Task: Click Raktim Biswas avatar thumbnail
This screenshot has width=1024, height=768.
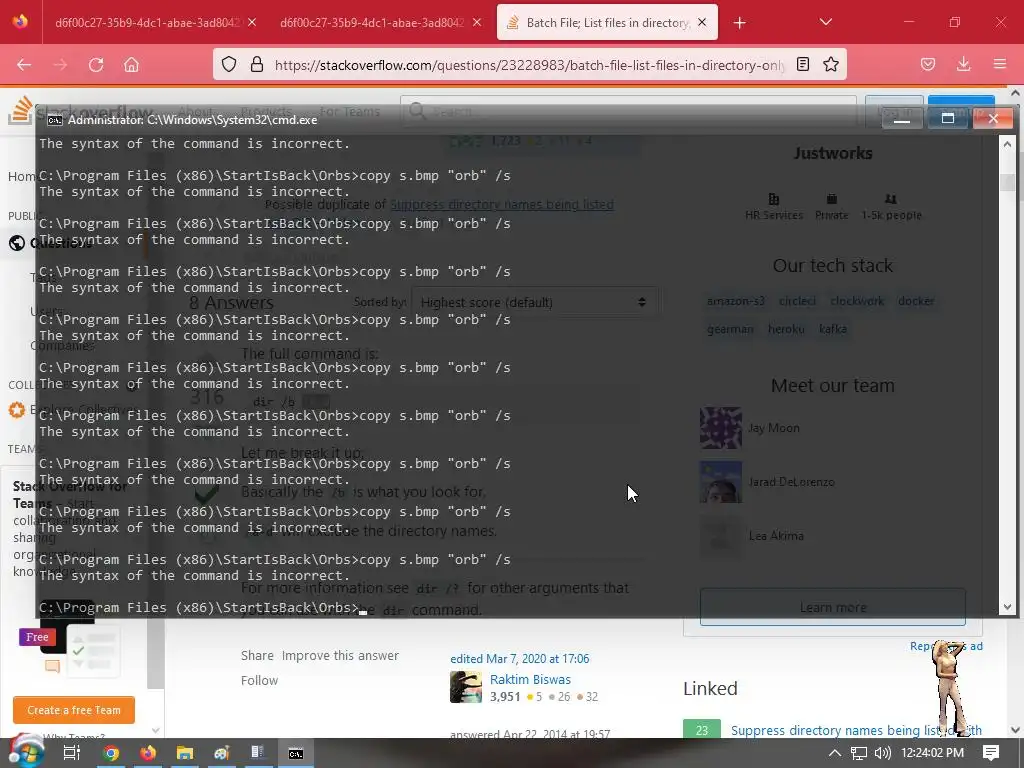Action: pyautogui.click(x=466, y=687)
